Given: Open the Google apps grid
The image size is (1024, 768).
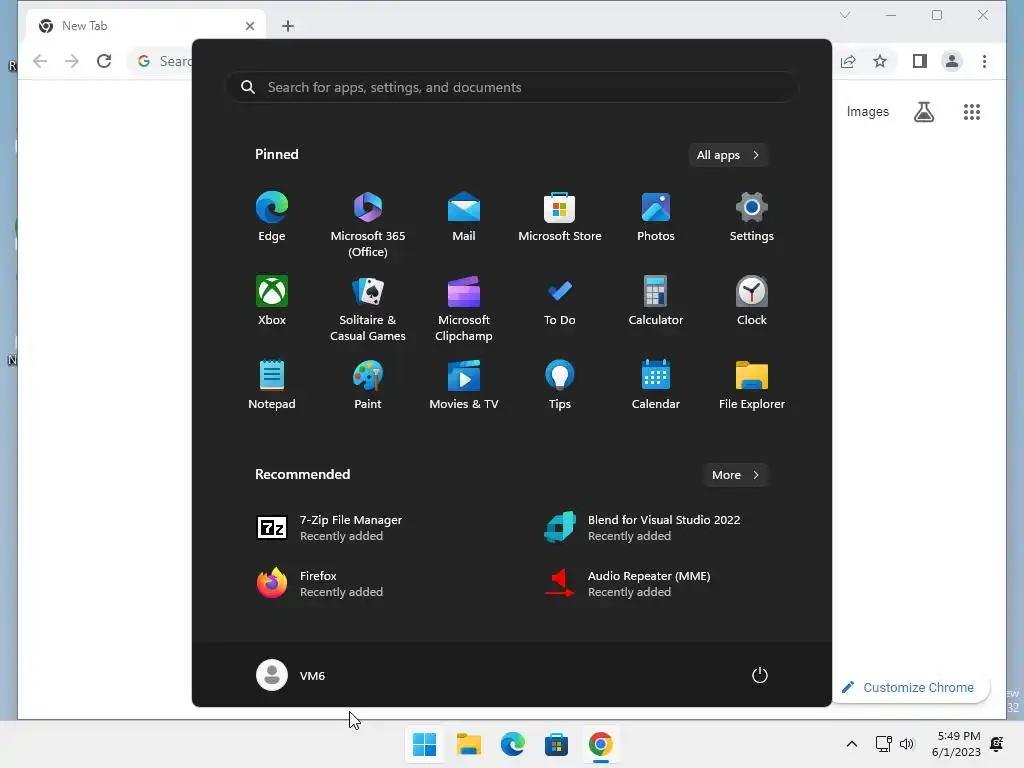Looking at the screenshot, I should [972, 112].
